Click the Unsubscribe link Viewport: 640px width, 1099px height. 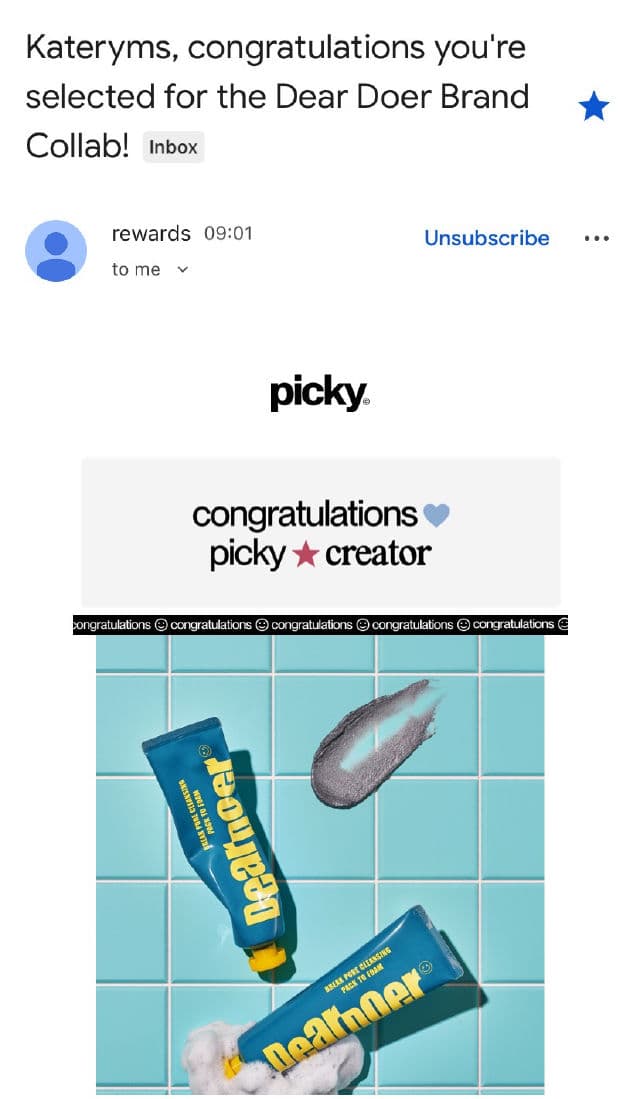click(486, 238)
